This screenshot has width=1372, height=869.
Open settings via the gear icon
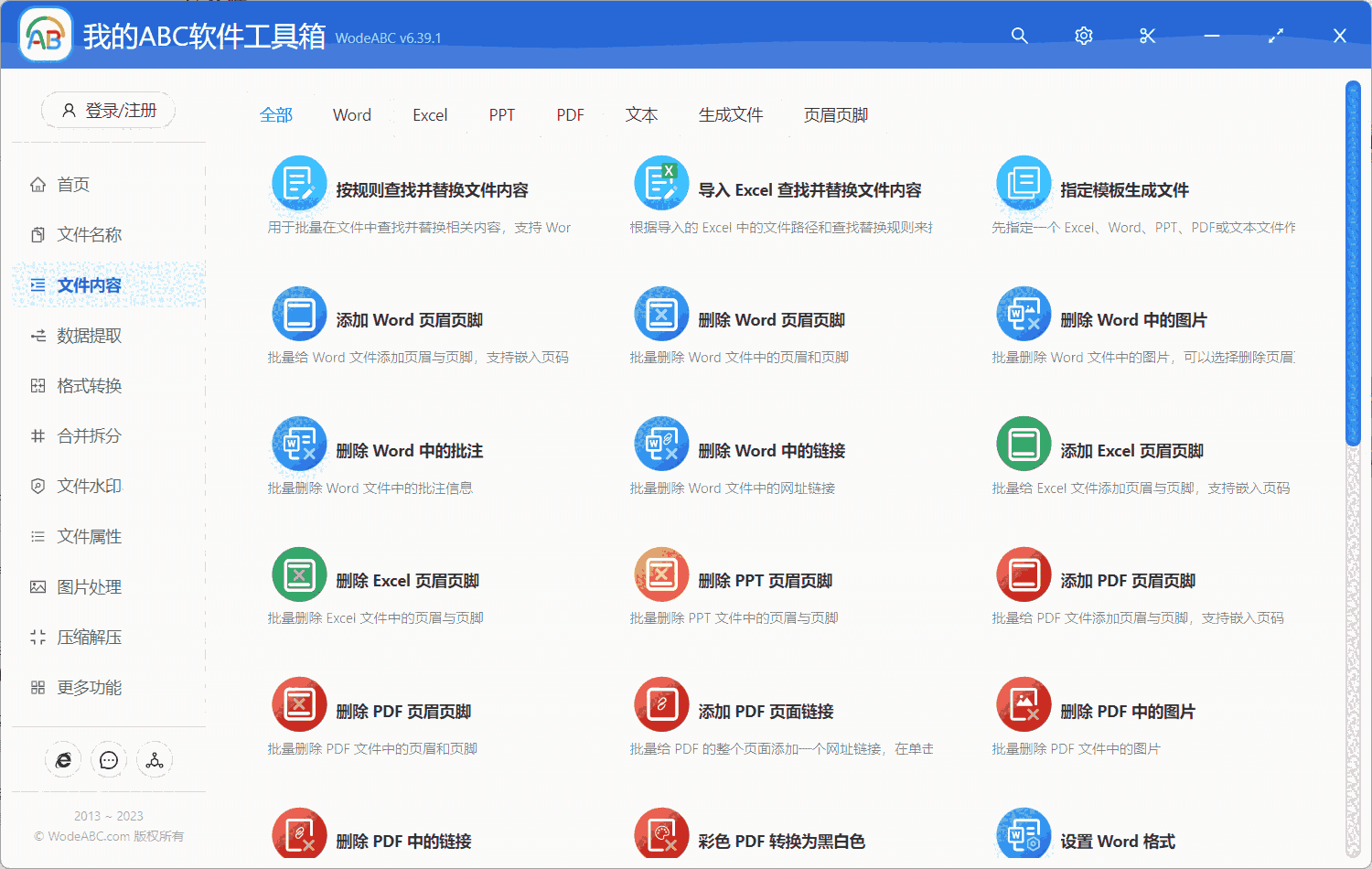1083,36
